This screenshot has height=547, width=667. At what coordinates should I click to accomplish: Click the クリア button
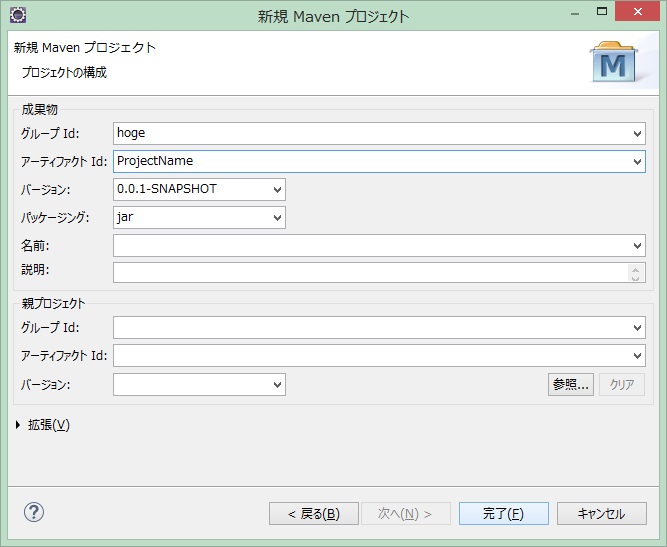point(622,385)
